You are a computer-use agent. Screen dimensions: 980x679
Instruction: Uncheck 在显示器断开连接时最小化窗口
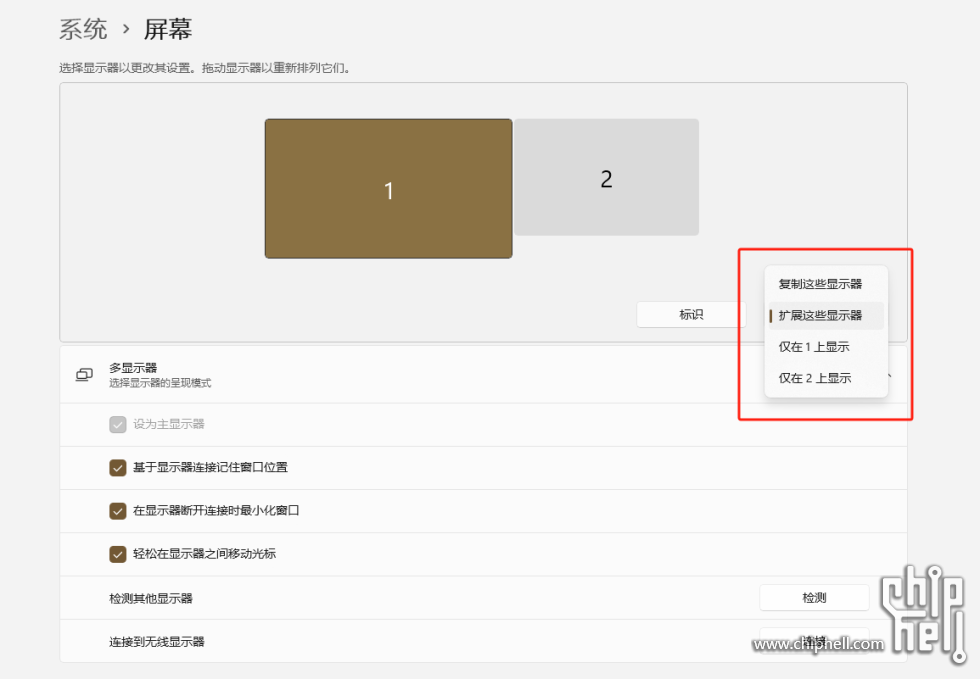(x=118, y=511)
